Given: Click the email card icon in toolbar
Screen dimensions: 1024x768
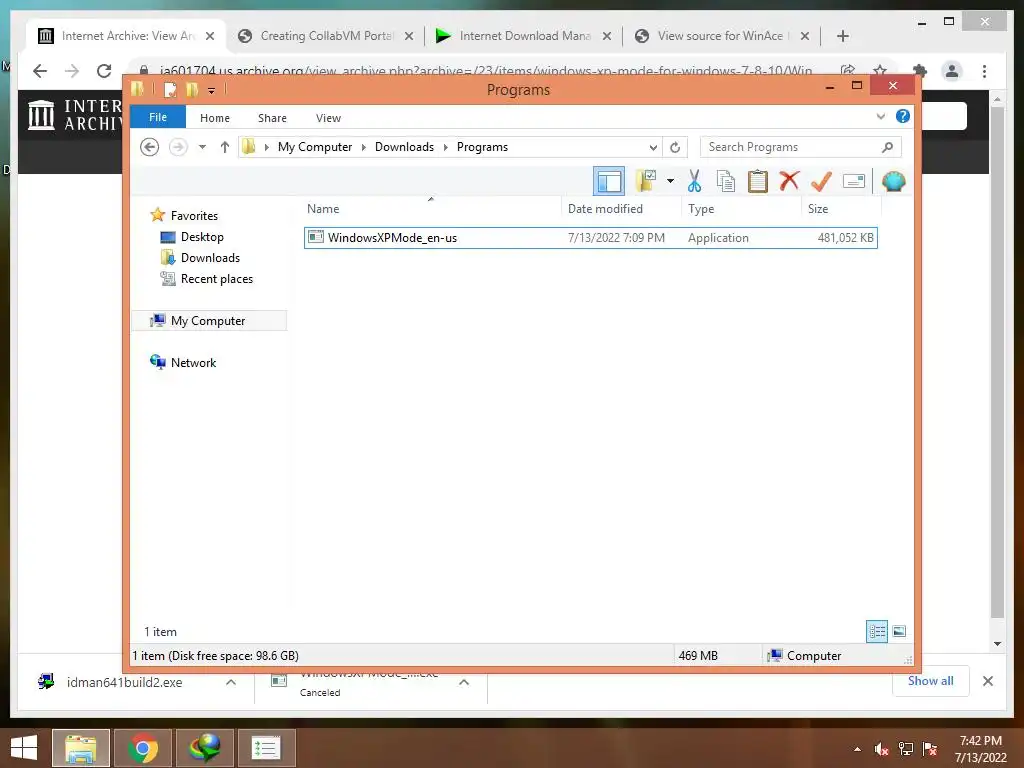Looking at the screenshot, I should pos(854,181).
